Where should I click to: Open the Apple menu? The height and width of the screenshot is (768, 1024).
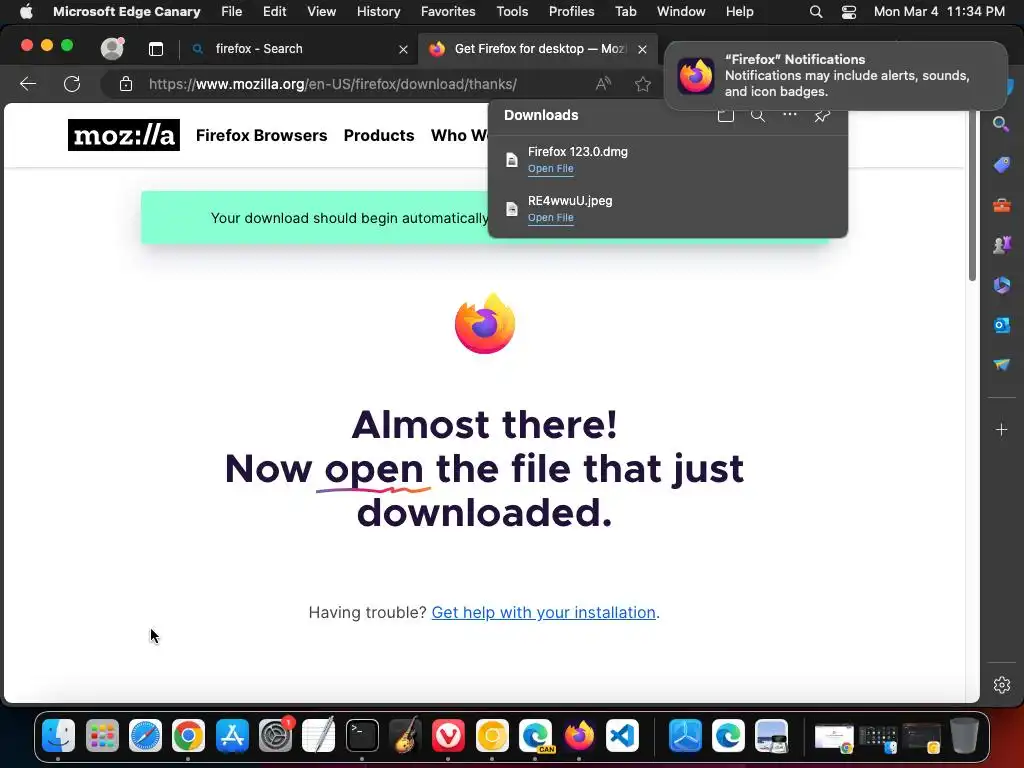pyautogui.click(x=26, y=12)
